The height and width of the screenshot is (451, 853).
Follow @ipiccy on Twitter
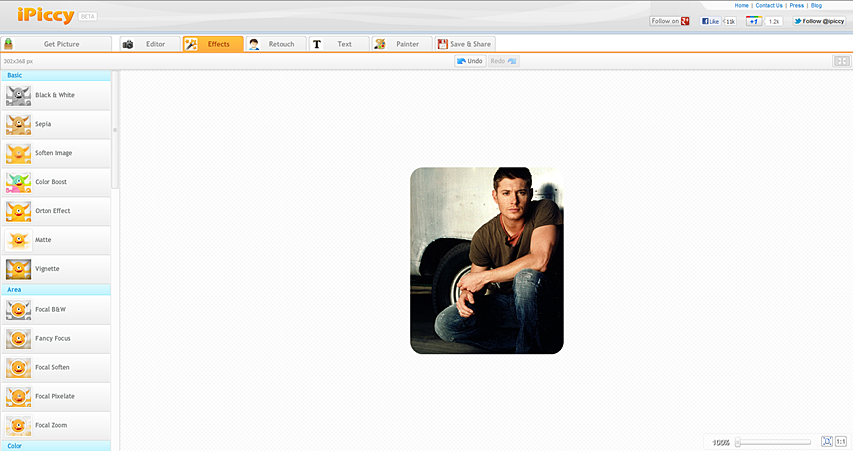[819, 21]
